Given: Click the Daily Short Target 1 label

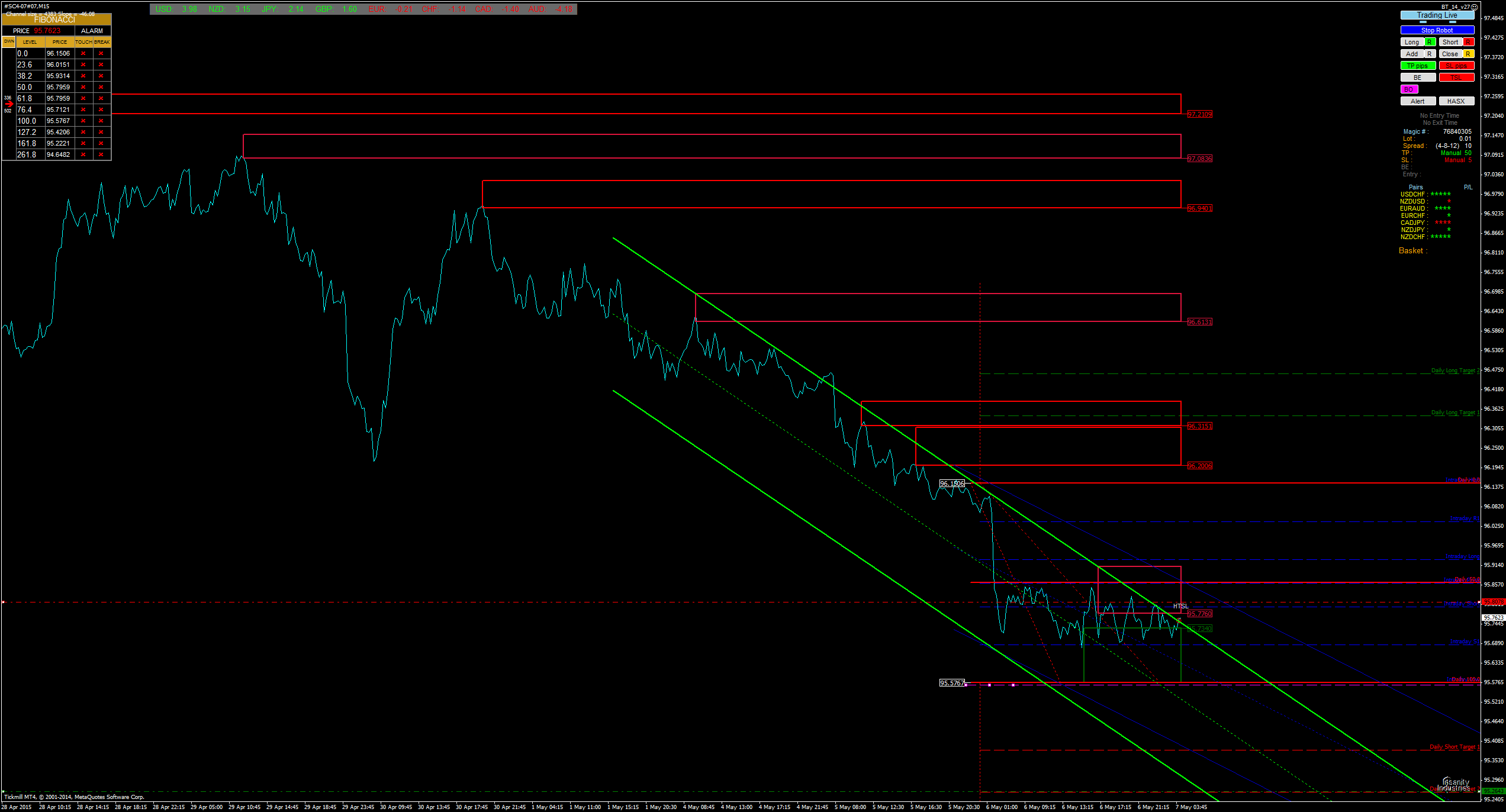Looking at the screenshot, I should click(1454, 747).
